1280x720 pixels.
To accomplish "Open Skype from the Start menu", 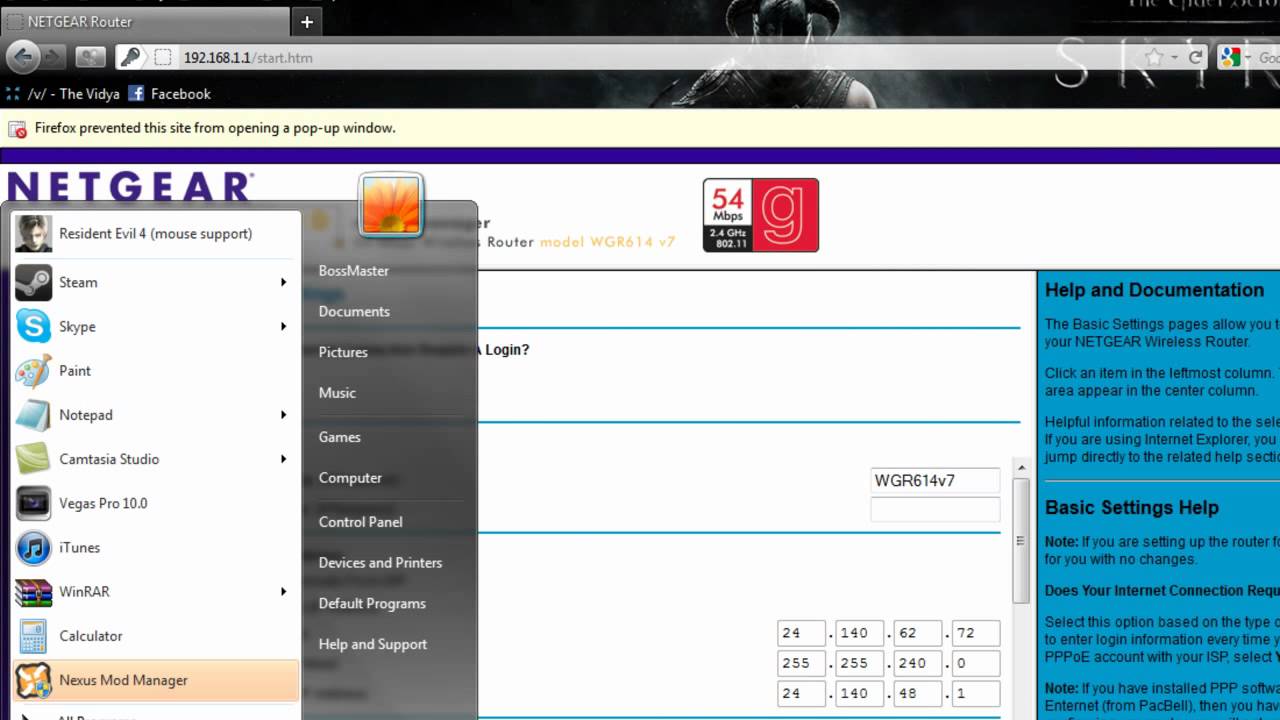I will pyautogui.click(x=155, y=326).
